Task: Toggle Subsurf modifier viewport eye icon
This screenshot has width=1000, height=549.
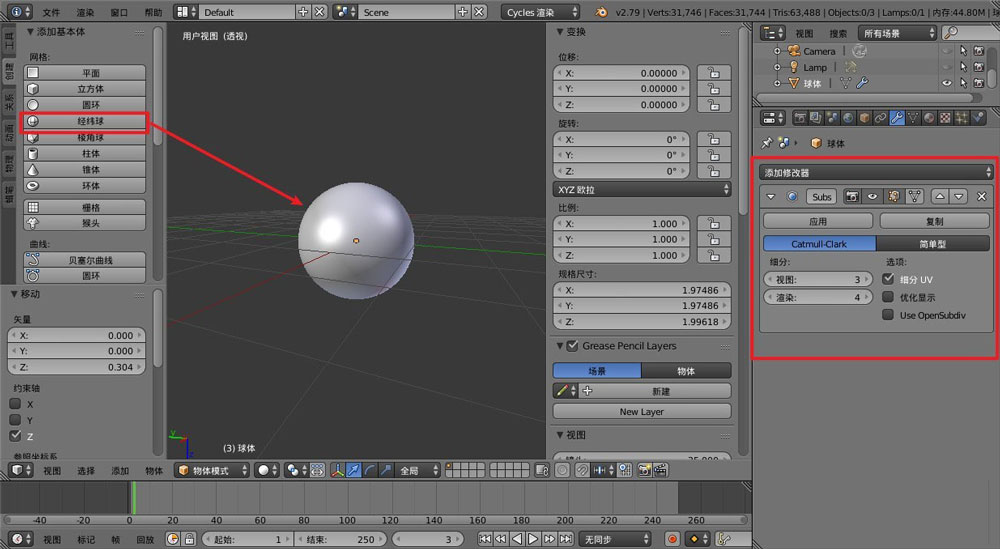Action: (872, 196)
